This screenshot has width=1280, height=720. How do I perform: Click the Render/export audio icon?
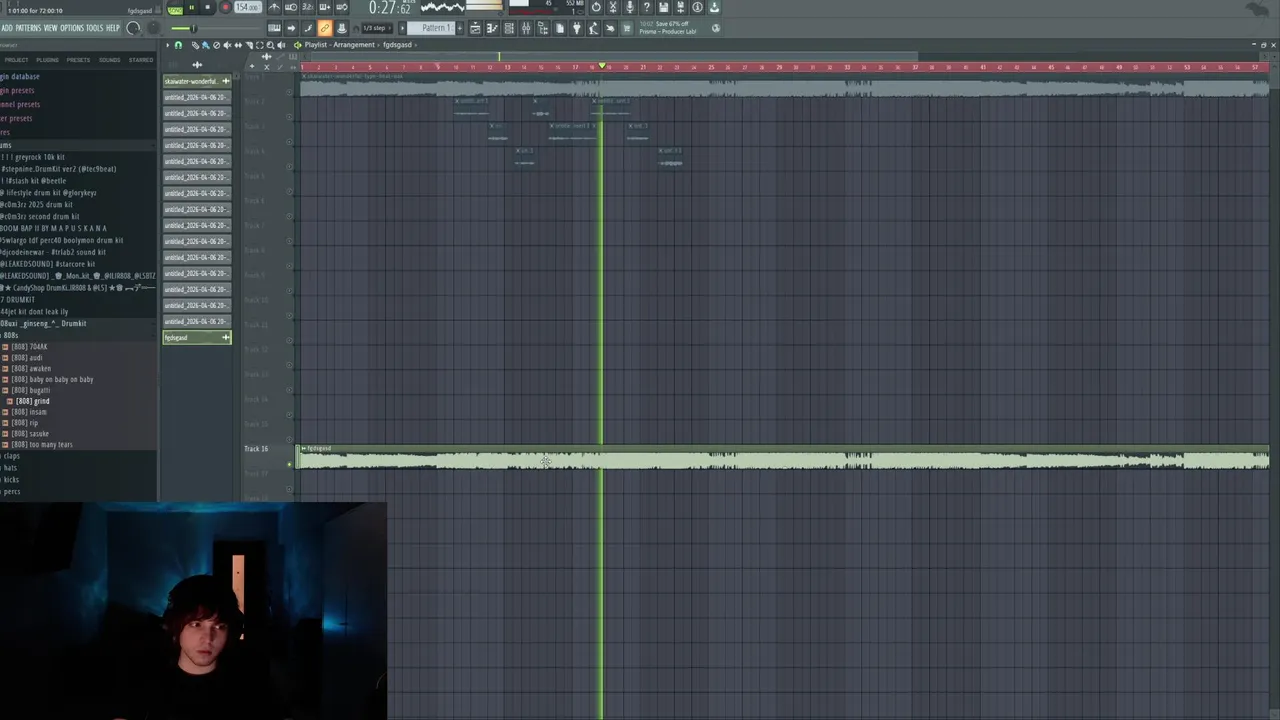[680, 7]
